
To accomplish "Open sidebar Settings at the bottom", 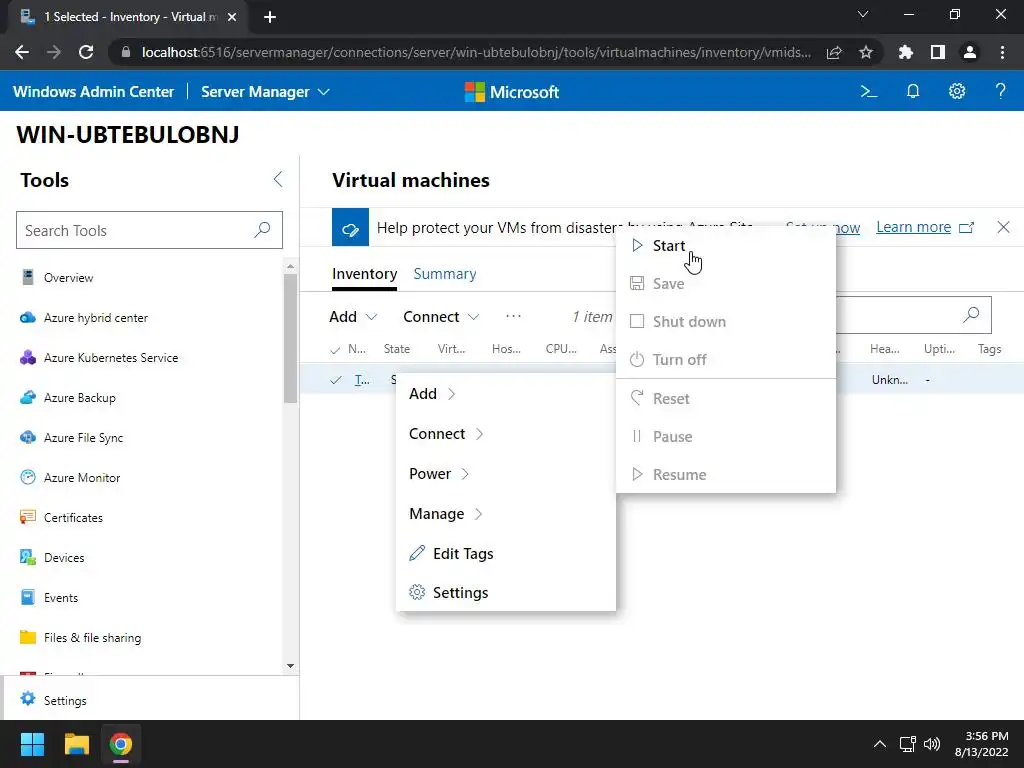I will coord(65,700).
